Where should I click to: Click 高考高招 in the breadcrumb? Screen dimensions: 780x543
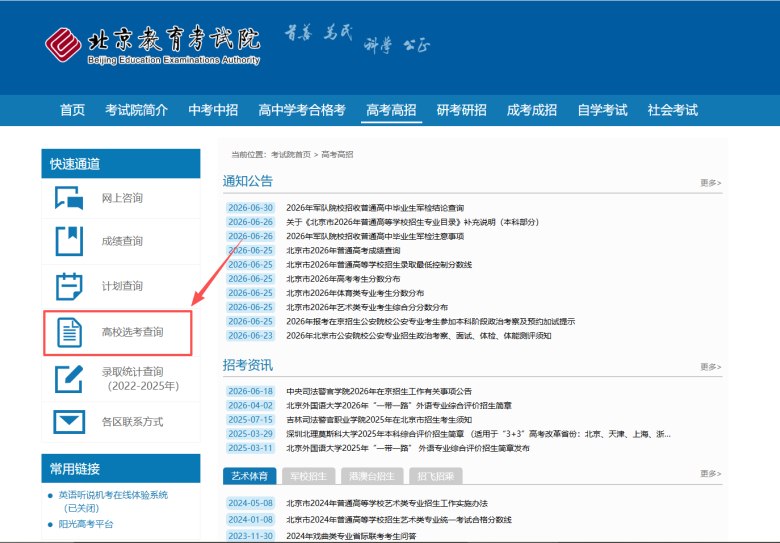click(337, 155)
